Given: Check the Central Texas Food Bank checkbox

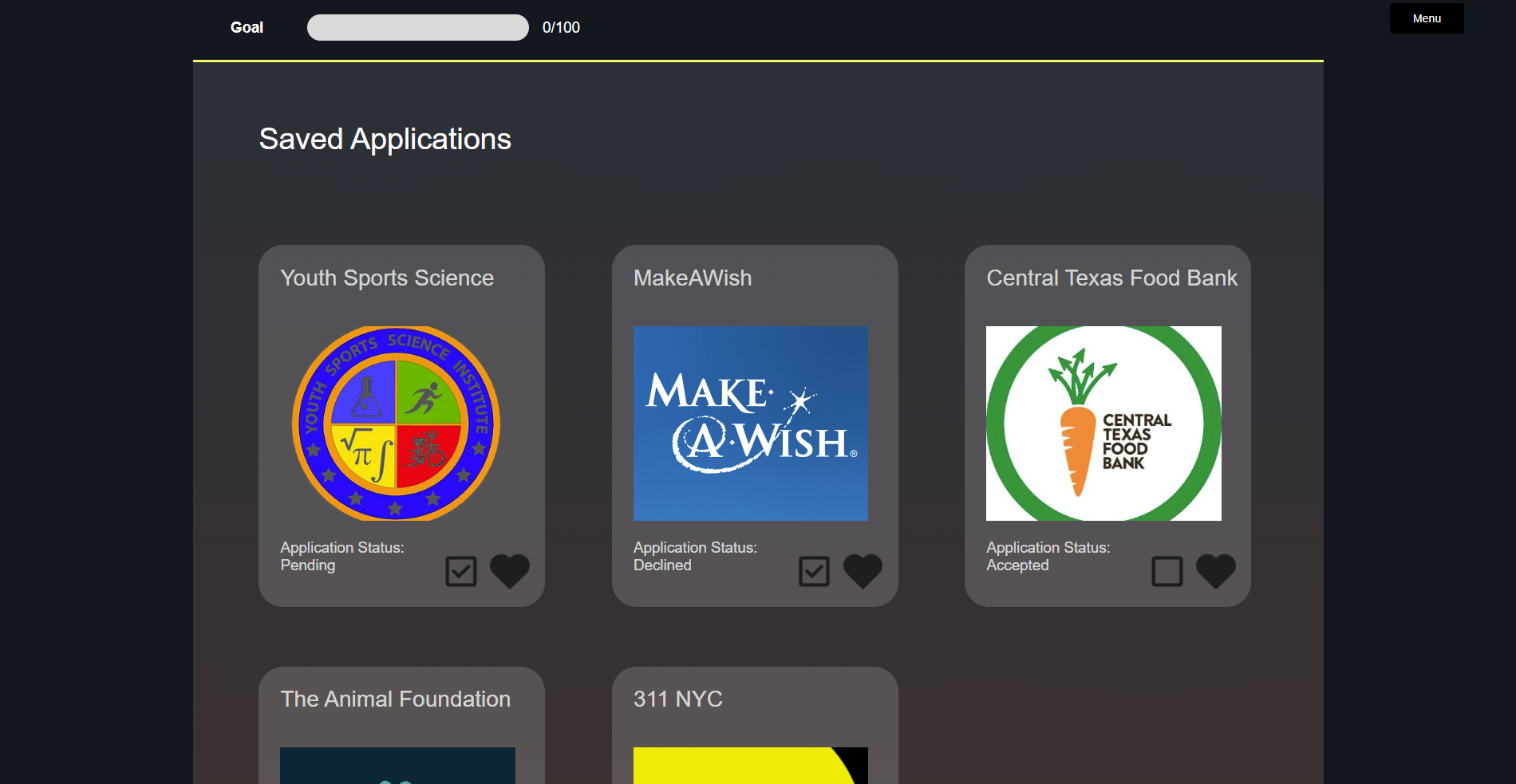Looking at the screenshot, I should click(x=1167, y=571).
